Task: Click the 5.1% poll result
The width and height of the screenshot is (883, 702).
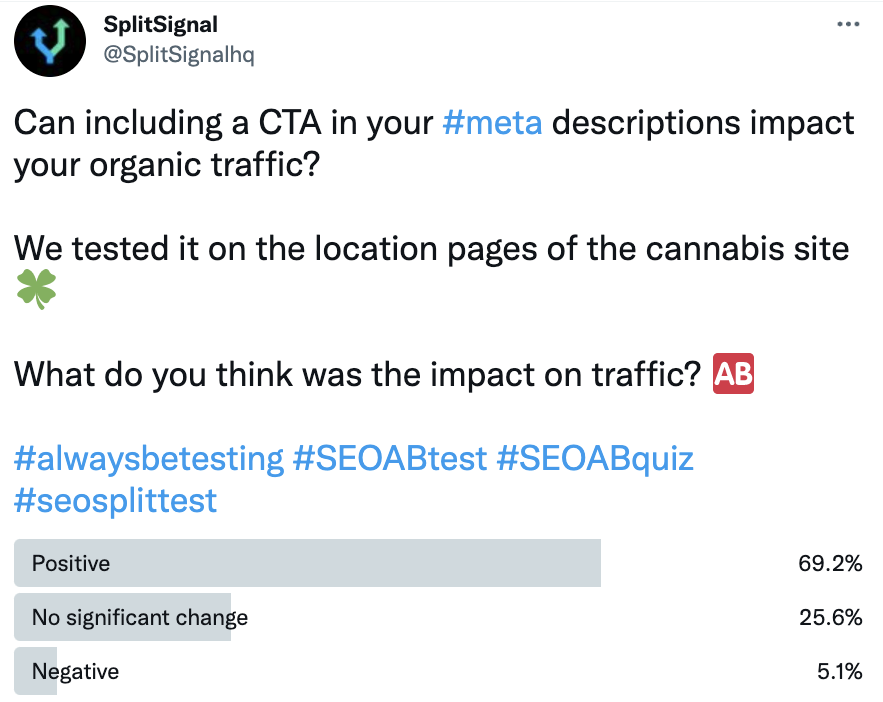Action: point(840,671)
